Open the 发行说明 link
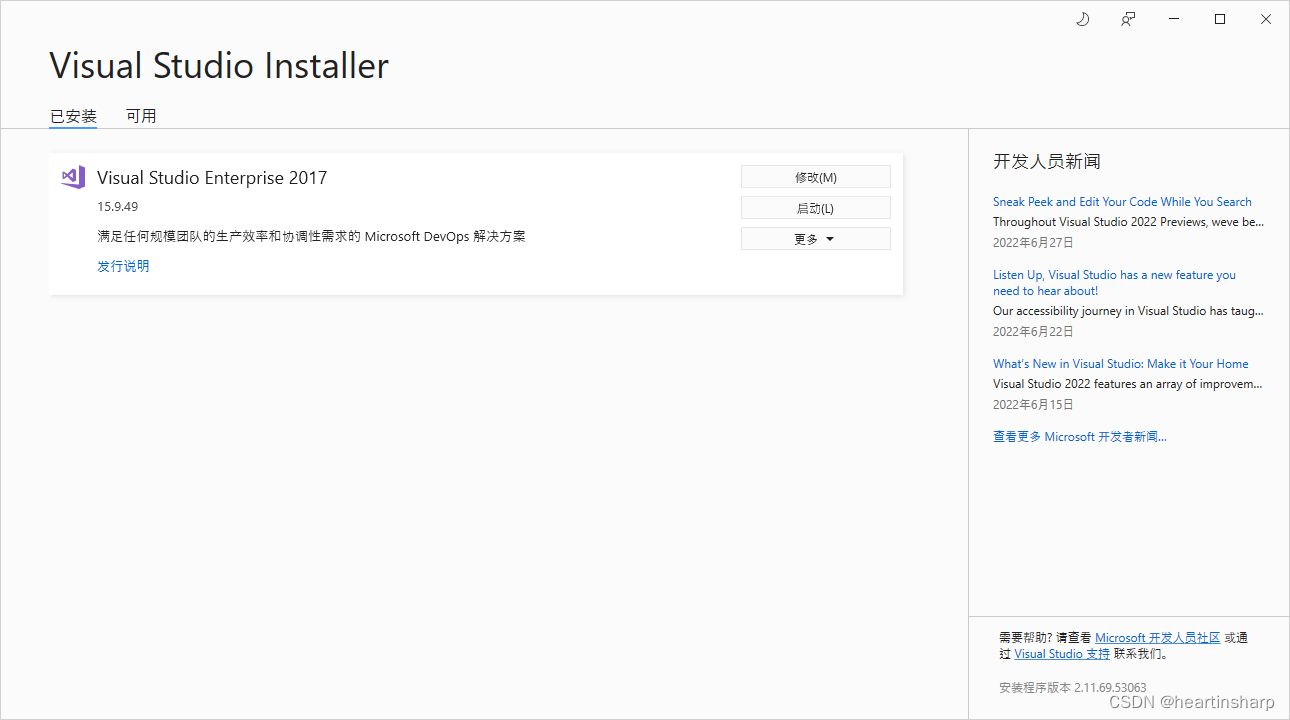 [x=123, y=266]
